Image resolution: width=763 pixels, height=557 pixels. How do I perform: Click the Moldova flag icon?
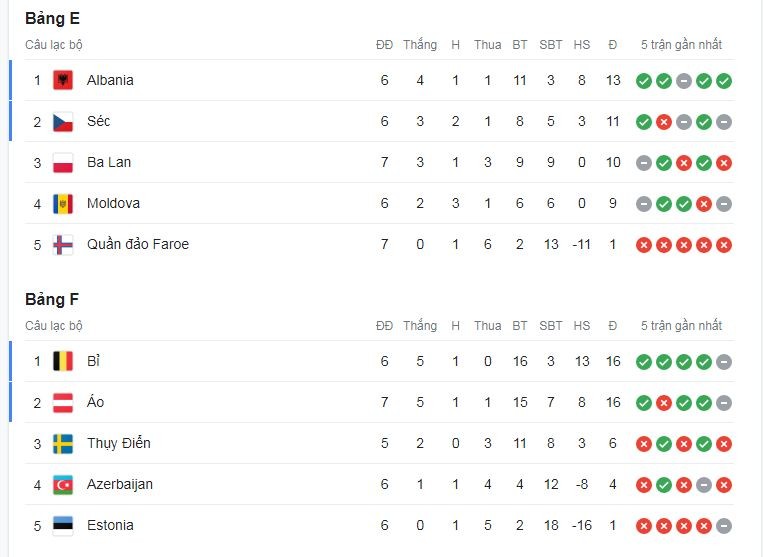coord(63,204)
